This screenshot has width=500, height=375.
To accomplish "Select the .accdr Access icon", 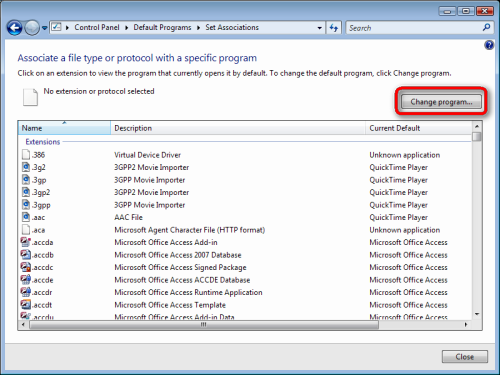I will (26, 292).
